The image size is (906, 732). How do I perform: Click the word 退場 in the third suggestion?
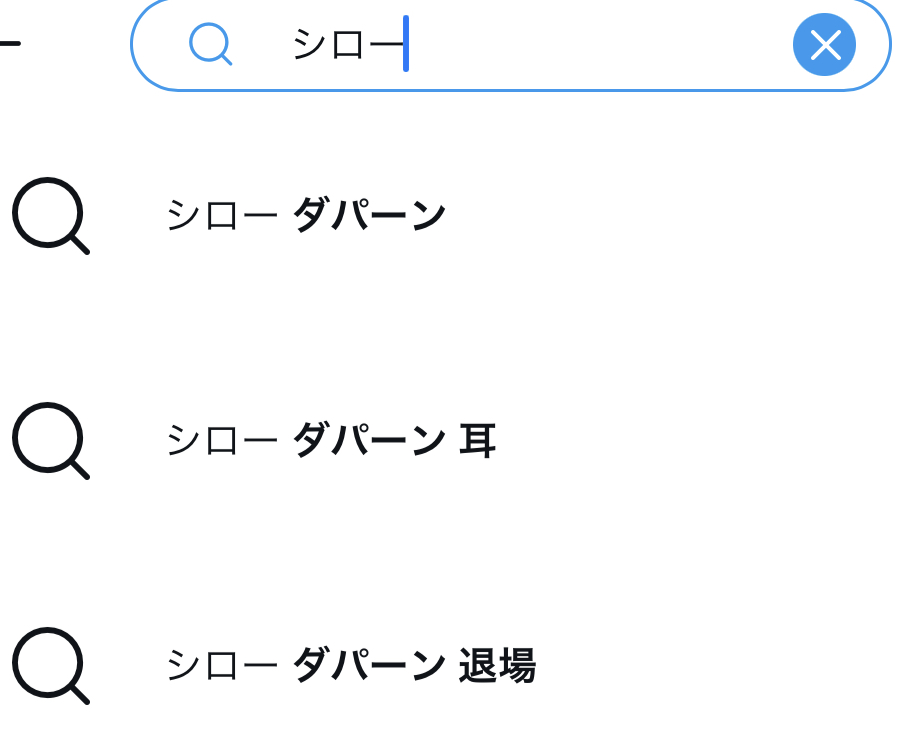click(x=497, y=666)
